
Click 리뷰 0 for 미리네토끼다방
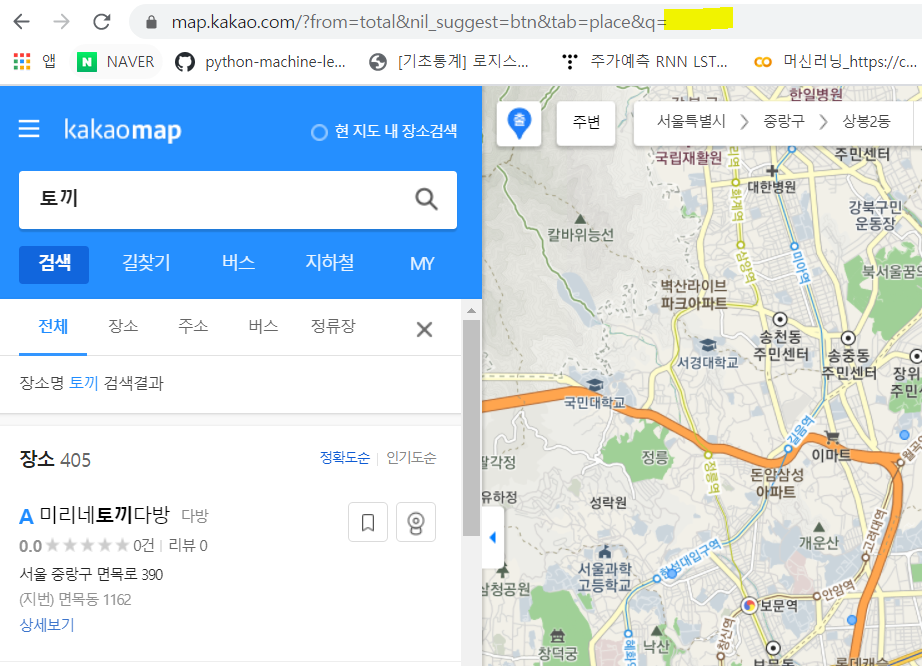(x=188, y=546)
